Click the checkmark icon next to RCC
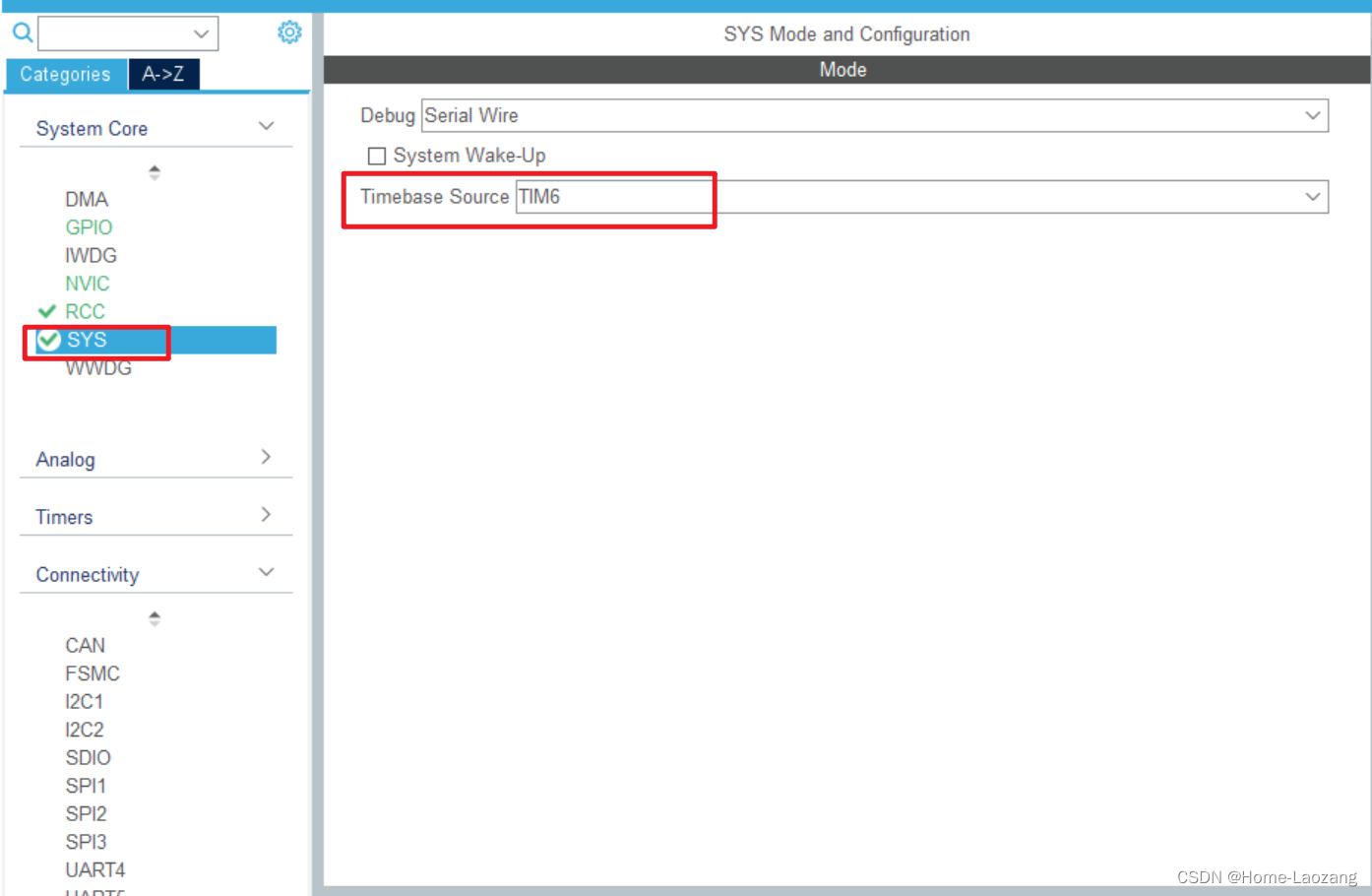Viewport: 1372px width, 896px height. (x=46, y=310)
